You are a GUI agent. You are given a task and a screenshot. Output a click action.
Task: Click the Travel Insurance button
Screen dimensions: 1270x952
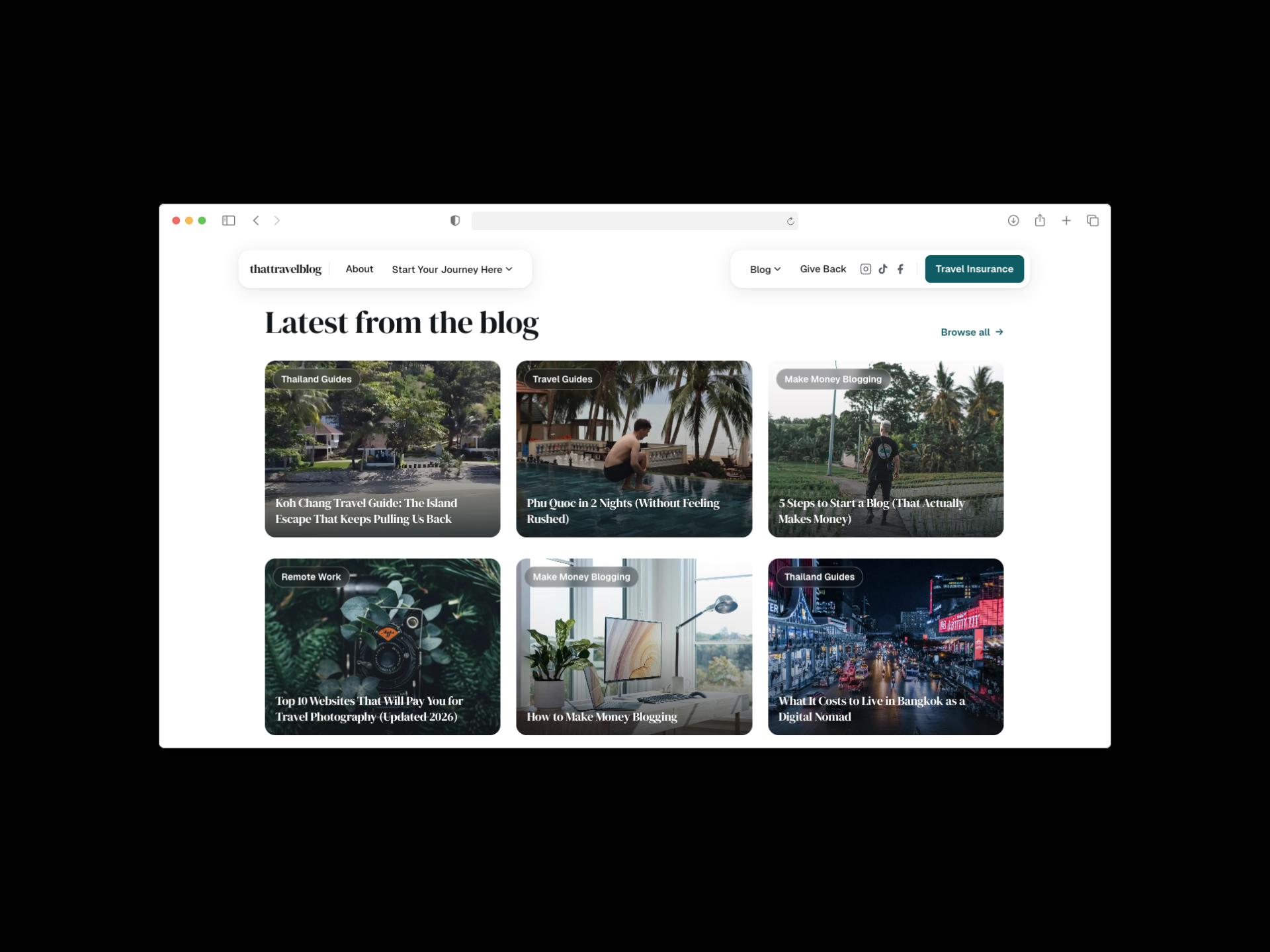click(x=974, y=269)
